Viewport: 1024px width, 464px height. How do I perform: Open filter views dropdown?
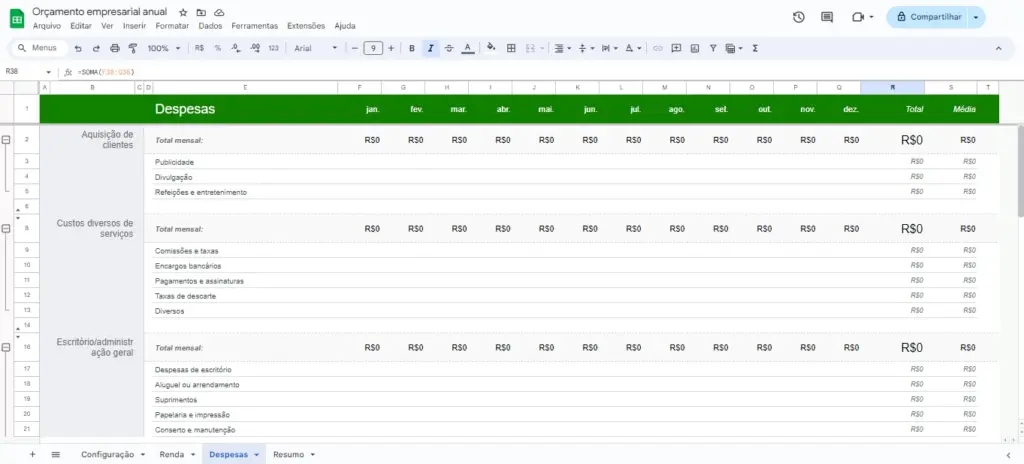[x=734, y=48]
